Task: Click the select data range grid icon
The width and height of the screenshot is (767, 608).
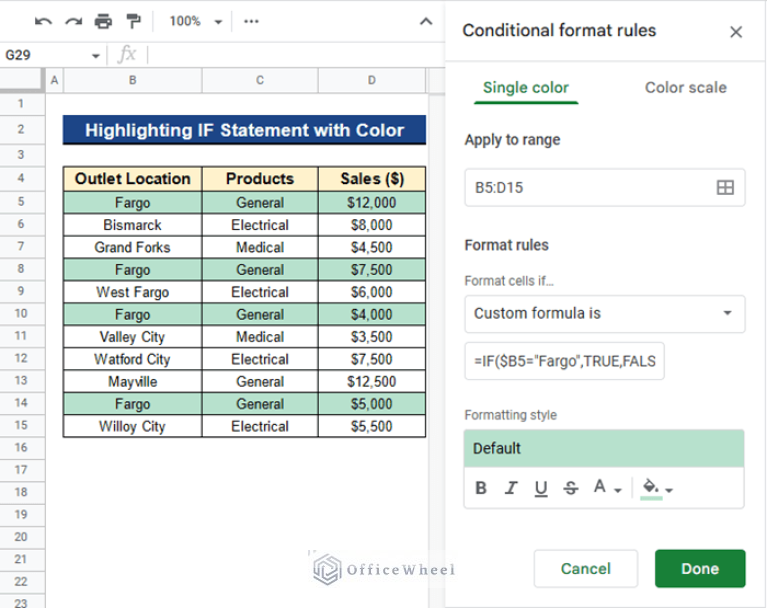Action: click(725, 187)
